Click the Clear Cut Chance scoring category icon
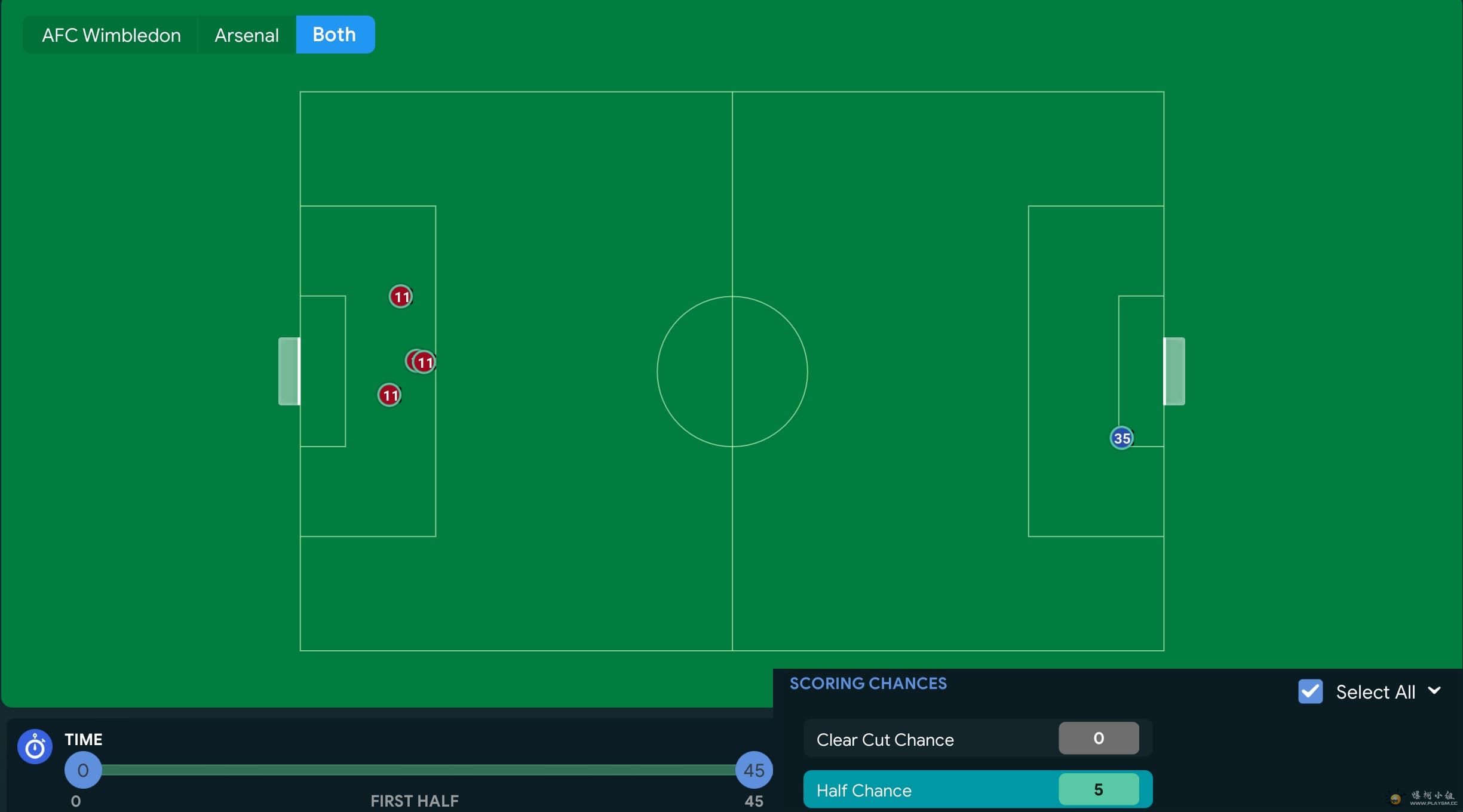Viewport: 1463px width, 812px height. pos(1098,738)
